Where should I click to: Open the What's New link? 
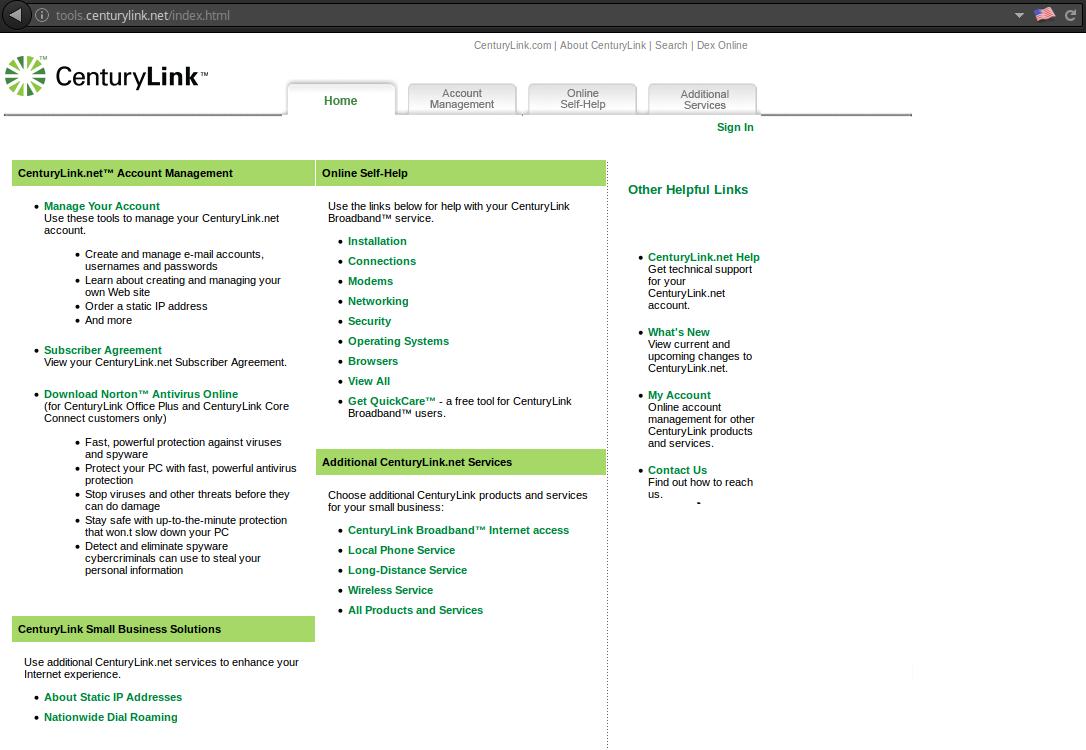[679, 332]
